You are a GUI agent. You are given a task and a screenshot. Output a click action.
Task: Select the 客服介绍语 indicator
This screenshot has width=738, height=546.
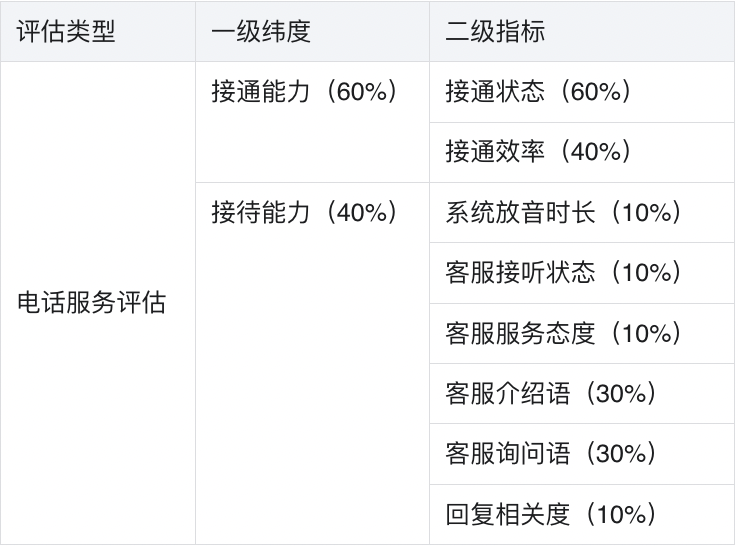coord(508,394)
